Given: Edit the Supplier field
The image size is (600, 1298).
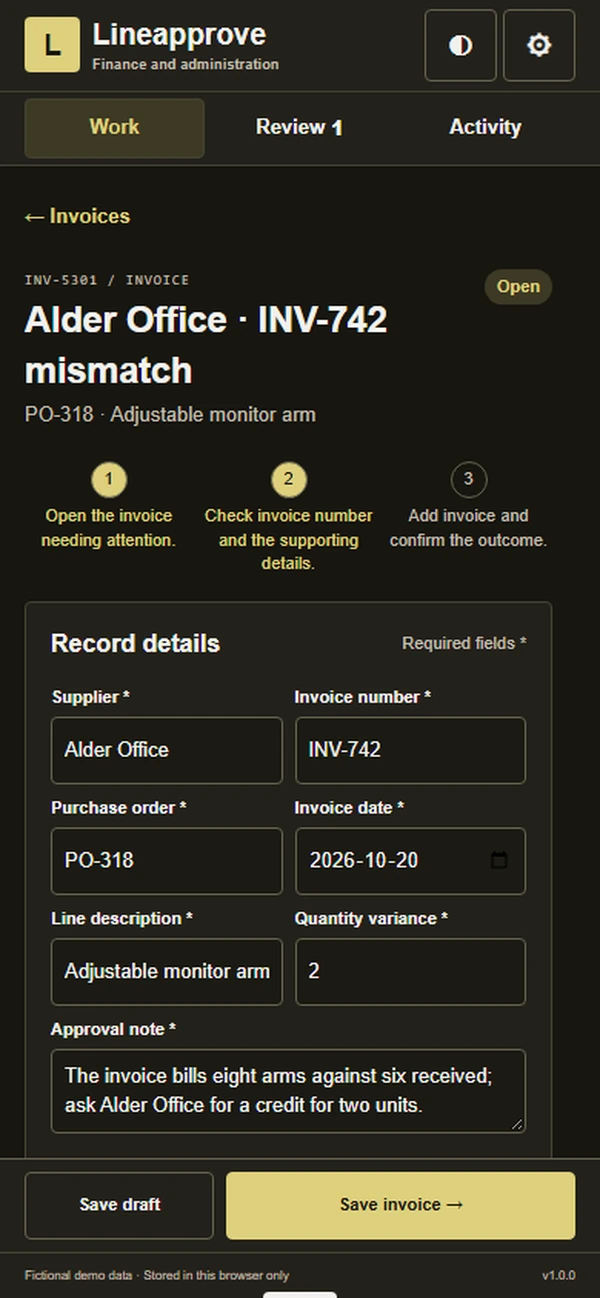Looking at the screenshot, I should [x=167, y=750].
